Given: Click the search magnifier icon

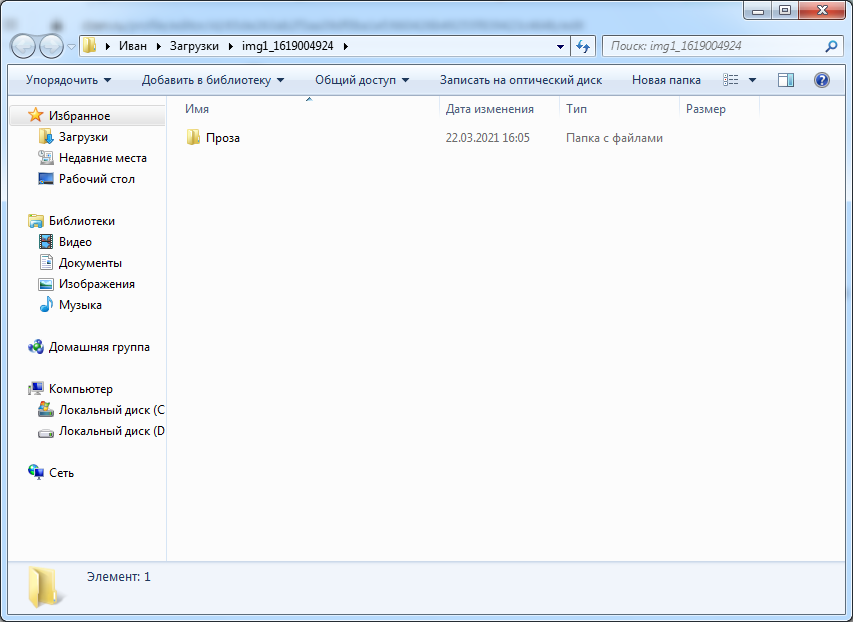Looking at the screenshot, I should click(831, 46).
